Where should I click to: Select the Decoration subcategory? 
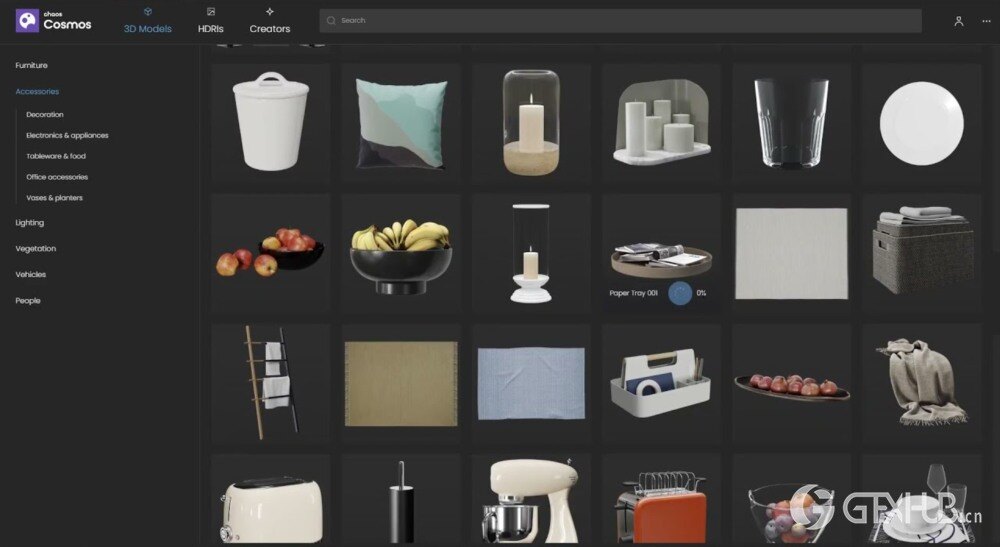point(45,115)
